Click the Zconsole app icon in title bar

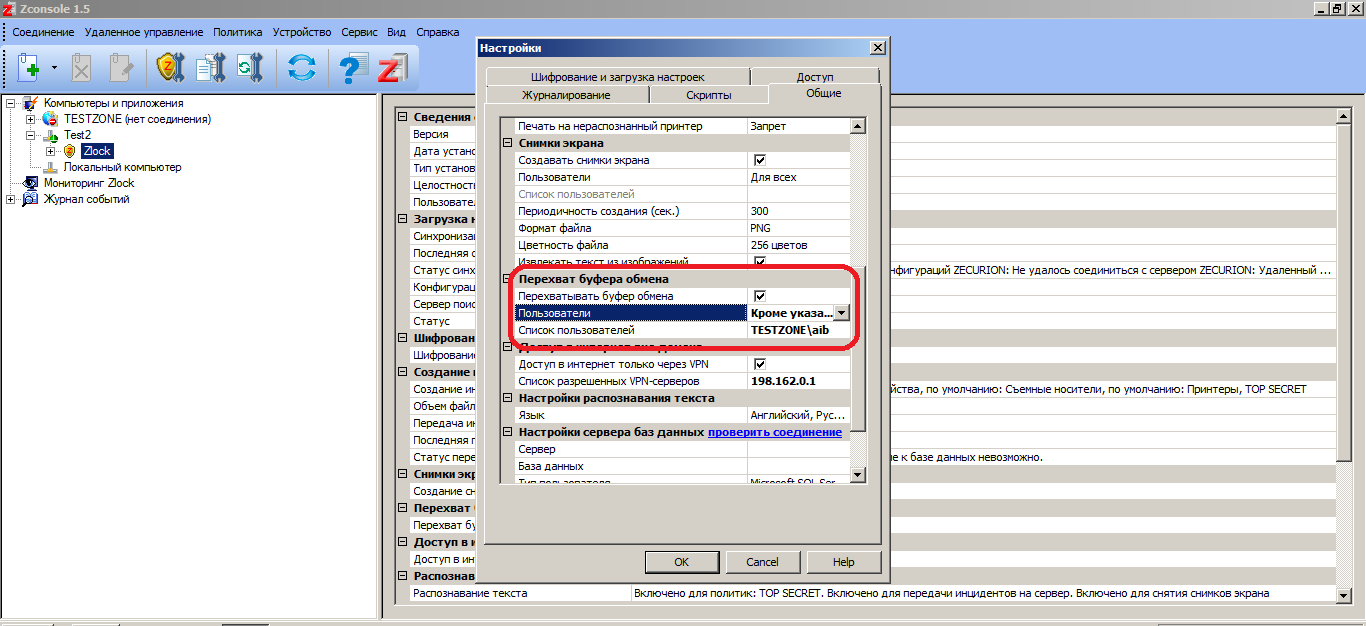pyautogui.click(x=9, y=8)
